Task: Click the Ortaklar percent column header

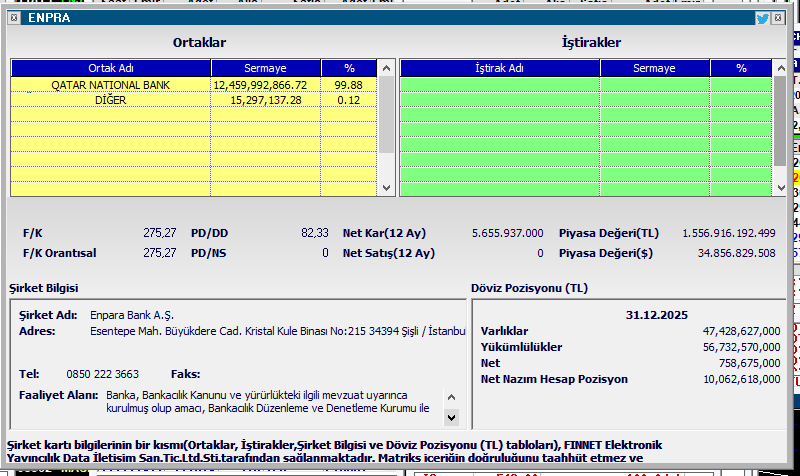Action: coord(349,68)
